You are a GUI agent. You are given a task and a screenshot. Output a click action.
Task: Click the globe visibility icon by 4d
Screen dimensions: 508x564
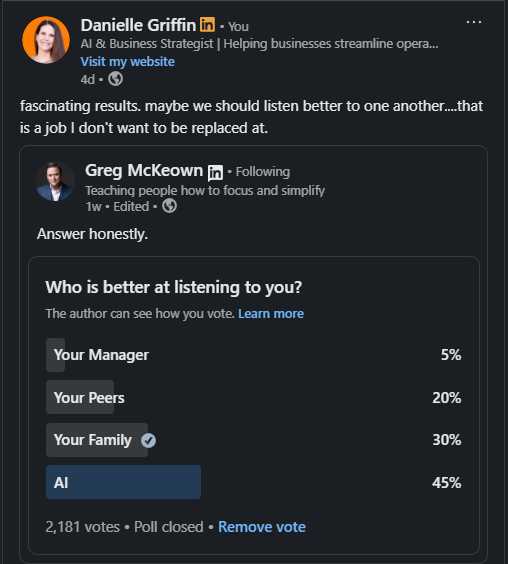click(x=115, y=79)
